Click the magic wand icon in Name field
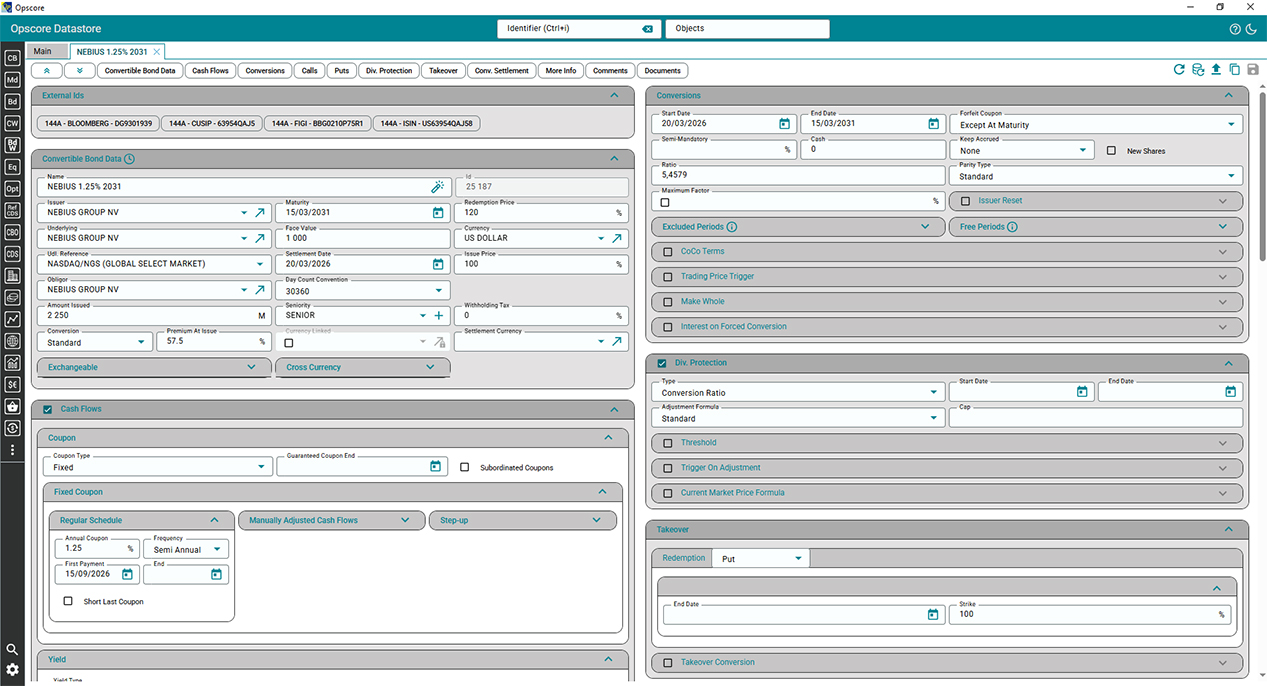This screenshot has width=1267, height=686. 437,186
